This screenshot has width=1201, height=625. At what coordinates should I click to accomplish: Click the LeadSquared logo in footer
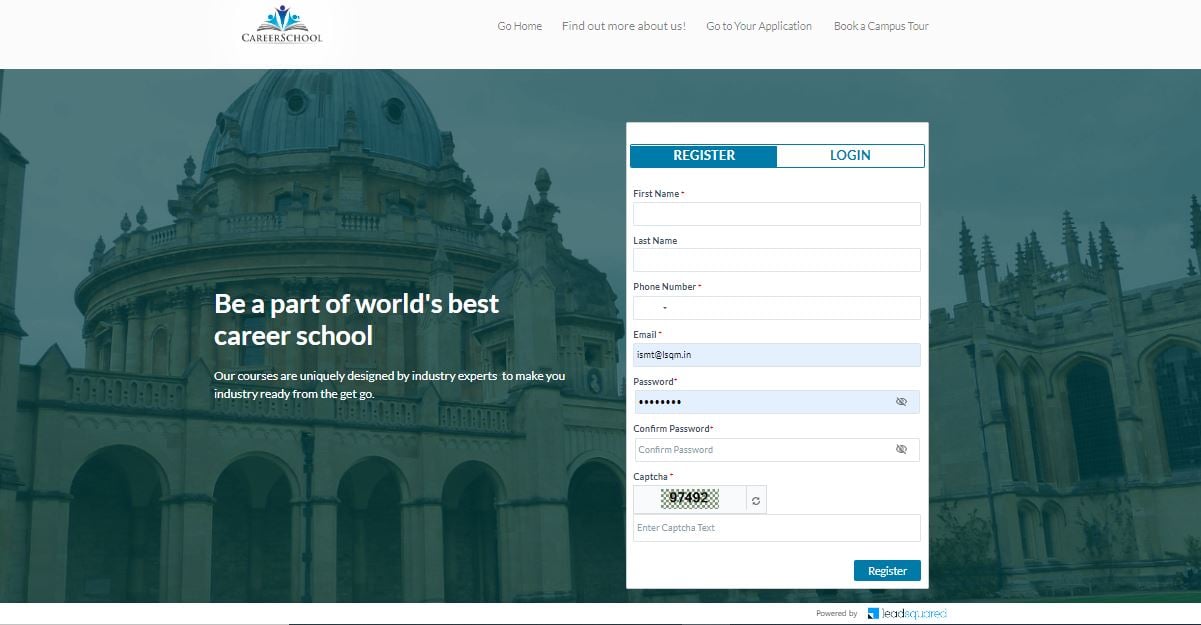click(x=906, y=613)
